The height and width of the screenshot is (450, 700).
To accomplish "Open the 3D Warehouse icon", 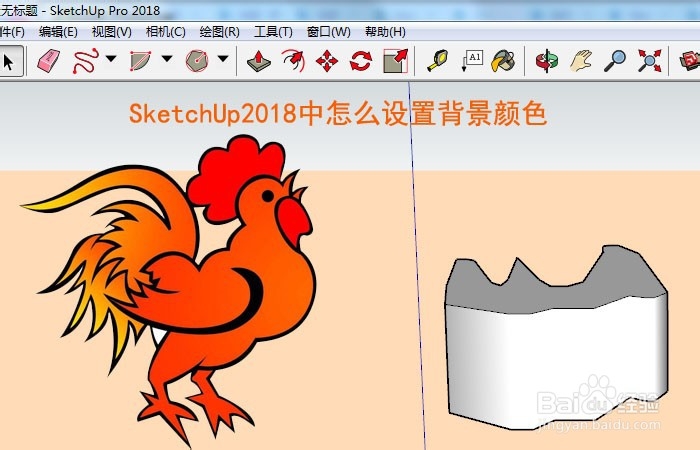I will point(689,61).
